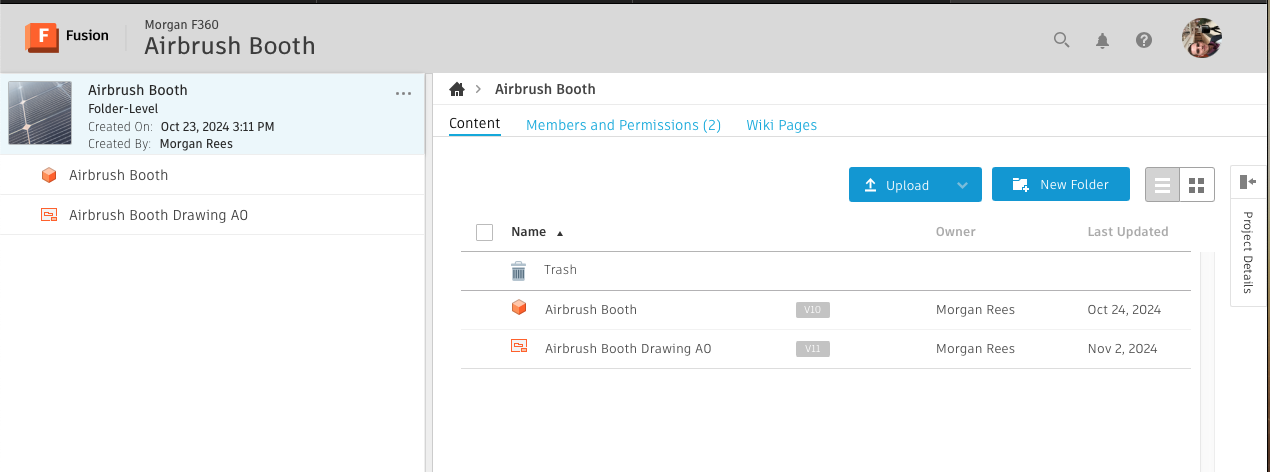Open the user profile avatar
The height and width of the screenshot is (472, 1270).
click(1202, 39)
